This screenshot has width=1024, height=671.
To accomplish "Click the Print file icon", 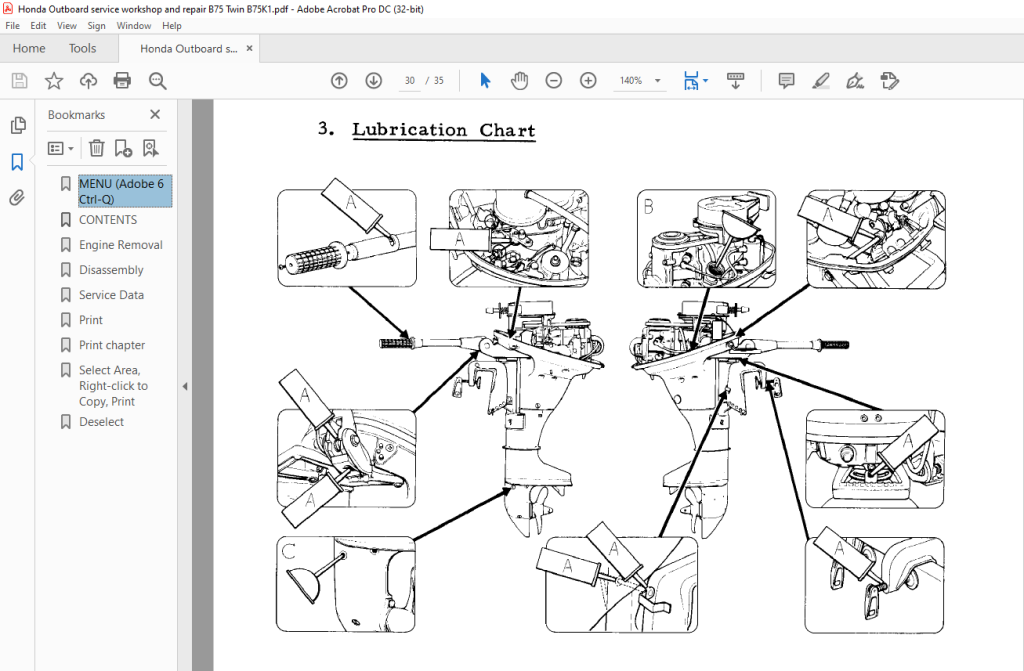I will click(x=122, y=81).
